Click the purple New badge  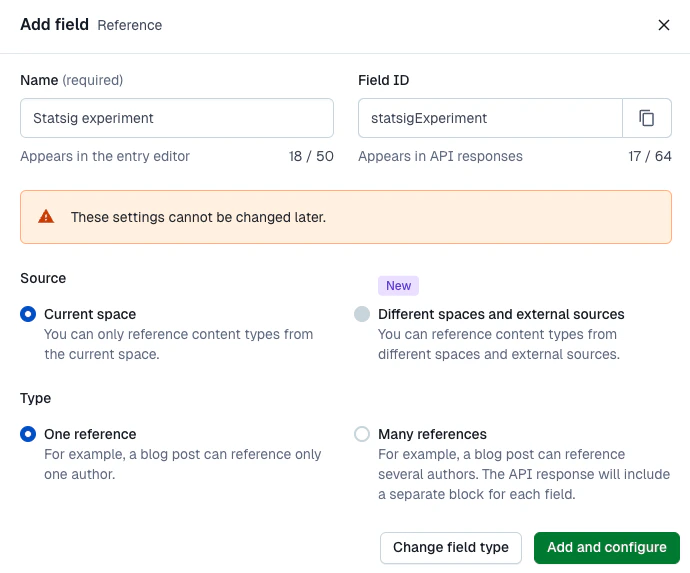click(398, 286)
